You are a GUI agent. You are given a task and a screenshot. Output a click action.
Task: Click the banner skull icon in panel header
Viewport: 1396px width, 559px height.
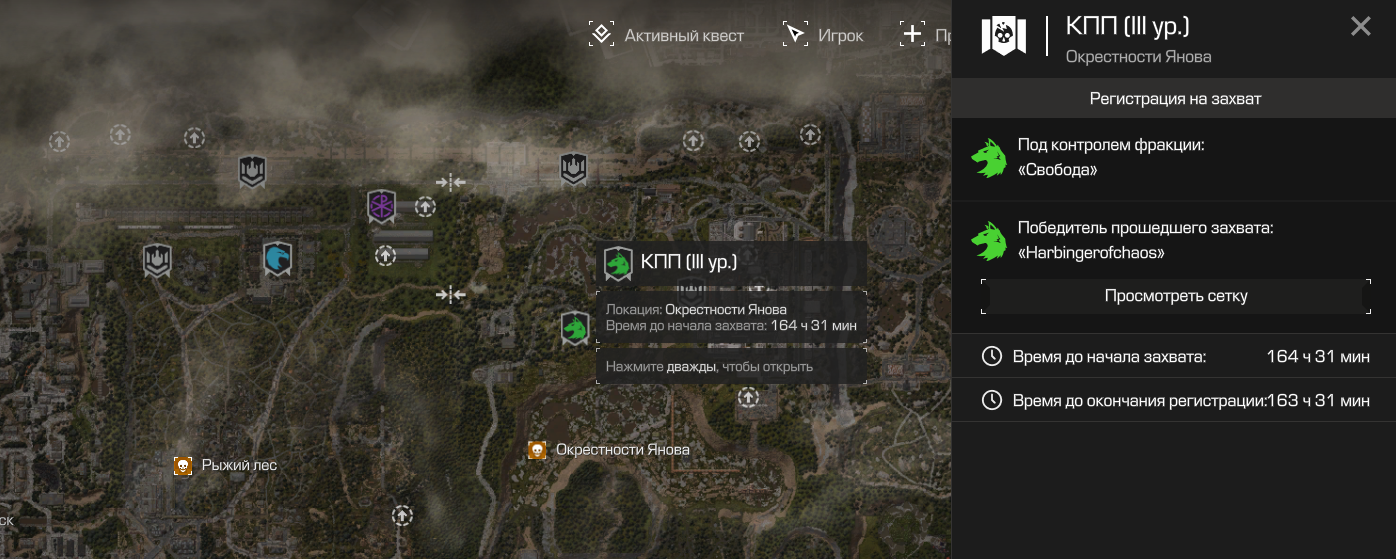click(1004, 35)
